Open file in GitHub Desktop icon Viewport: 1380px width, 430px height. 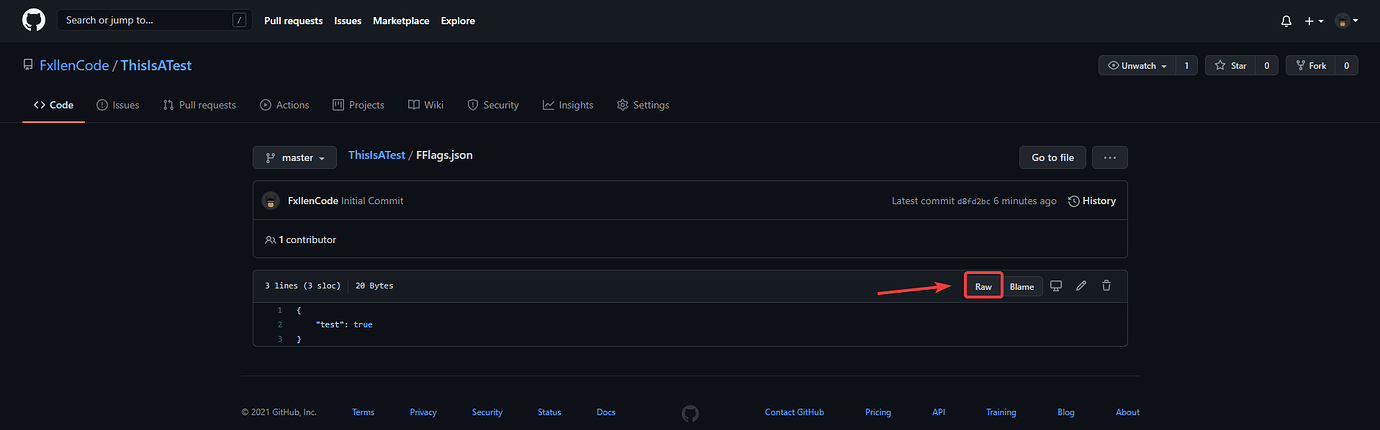[x=1056, y=286]
